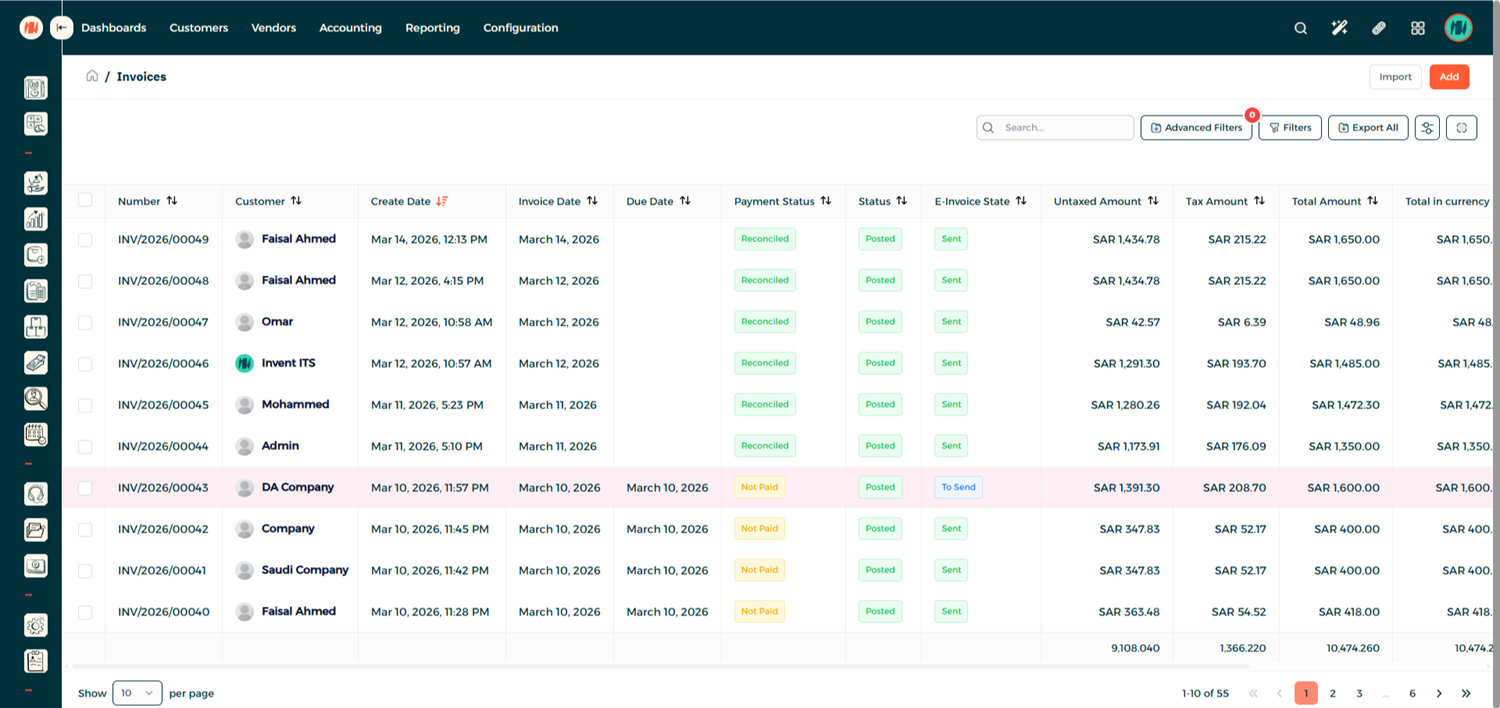The height and width of the screenshot is (708, 1500).
Task: Click the magic wand icon in top bar
Action: click(1339, 28)
